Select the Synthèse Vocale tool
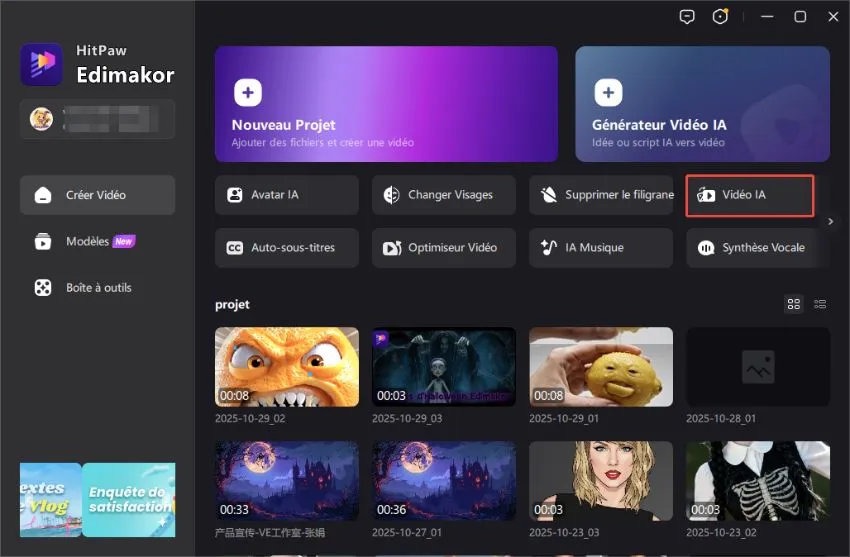The width and height of the screenshot is (850, 557). click(x=756, y=247)
